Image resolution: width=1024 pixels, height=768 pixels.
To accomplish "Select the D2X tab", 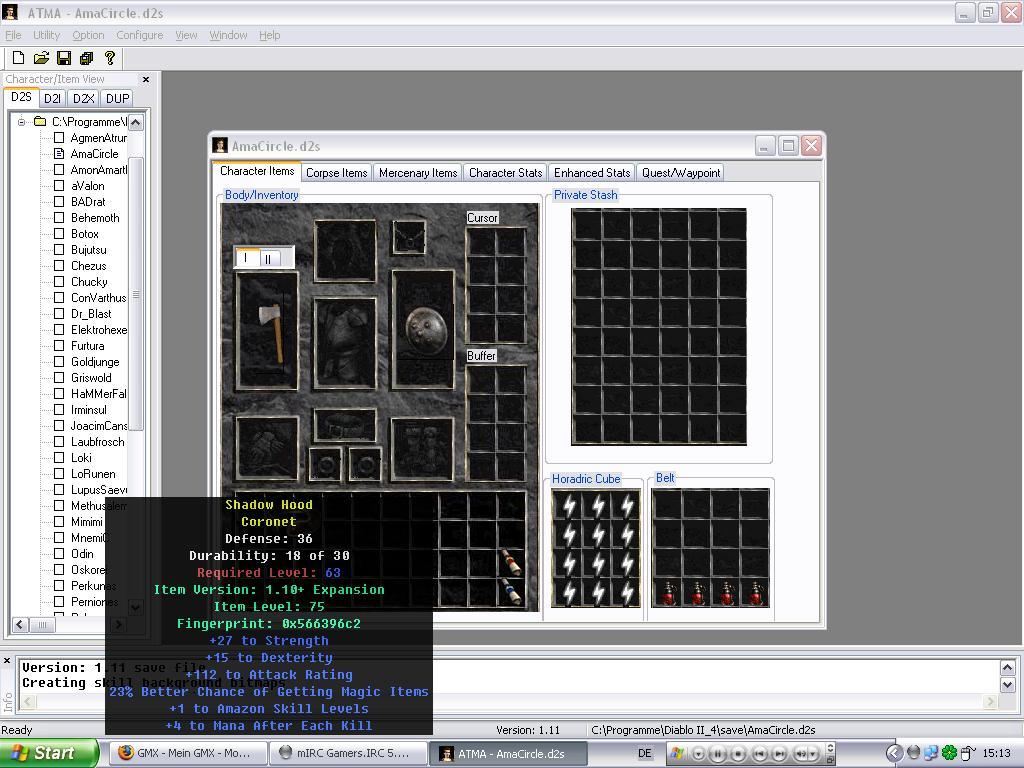I will (x=84, y=99).
